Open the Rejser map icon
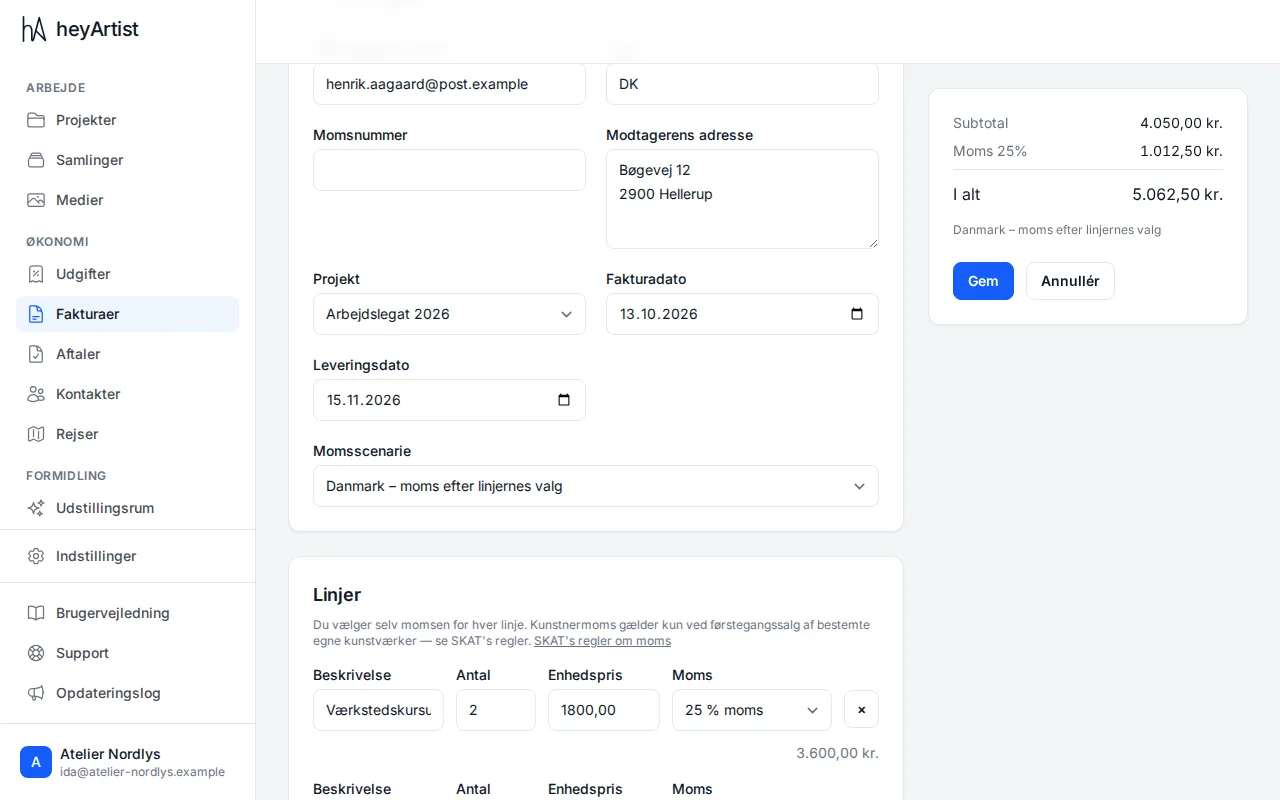 pos(36,434)
